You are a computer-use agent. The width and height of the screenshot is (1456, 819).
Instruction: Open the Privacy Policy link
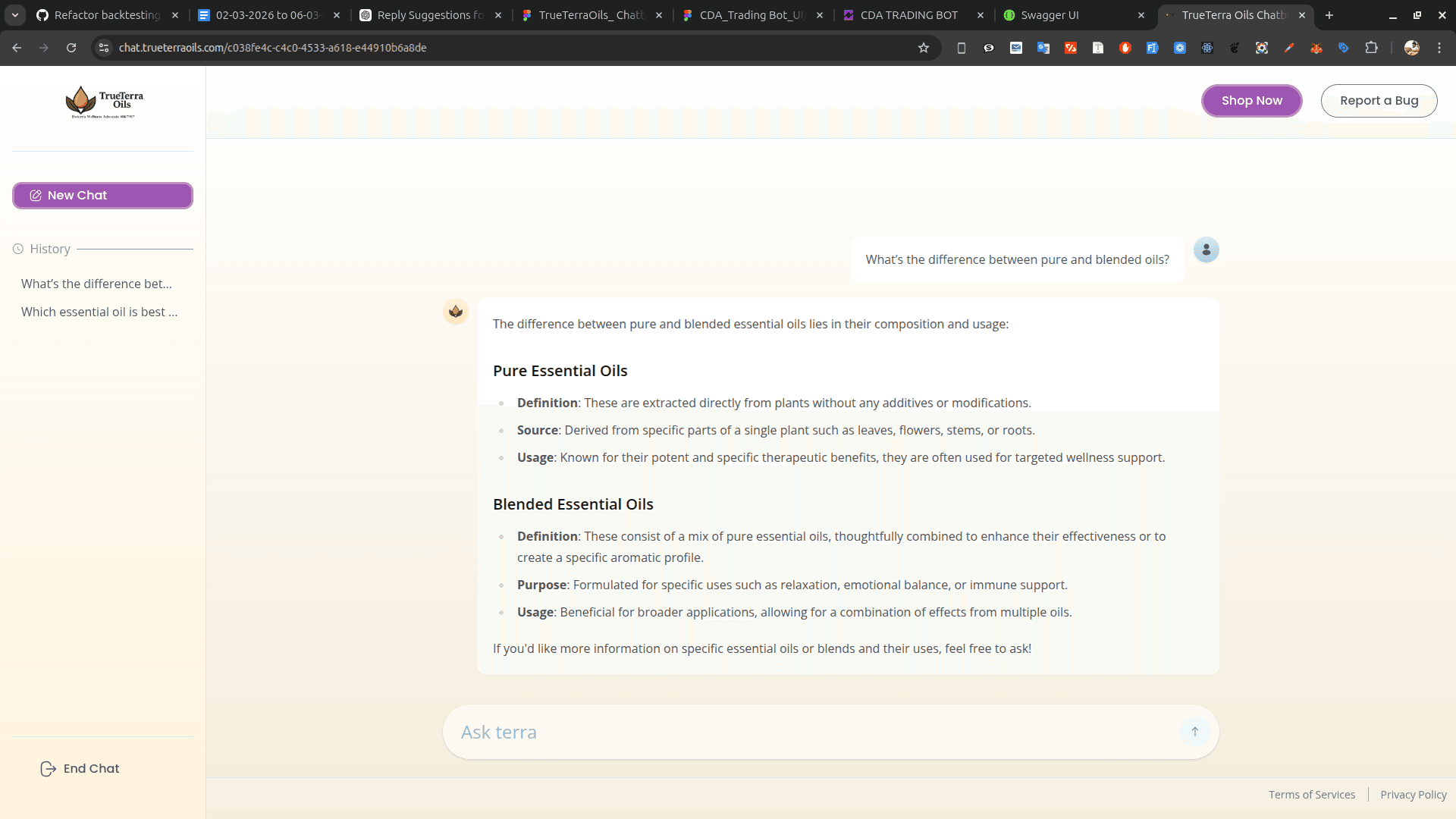click(x=1413, y=794)
